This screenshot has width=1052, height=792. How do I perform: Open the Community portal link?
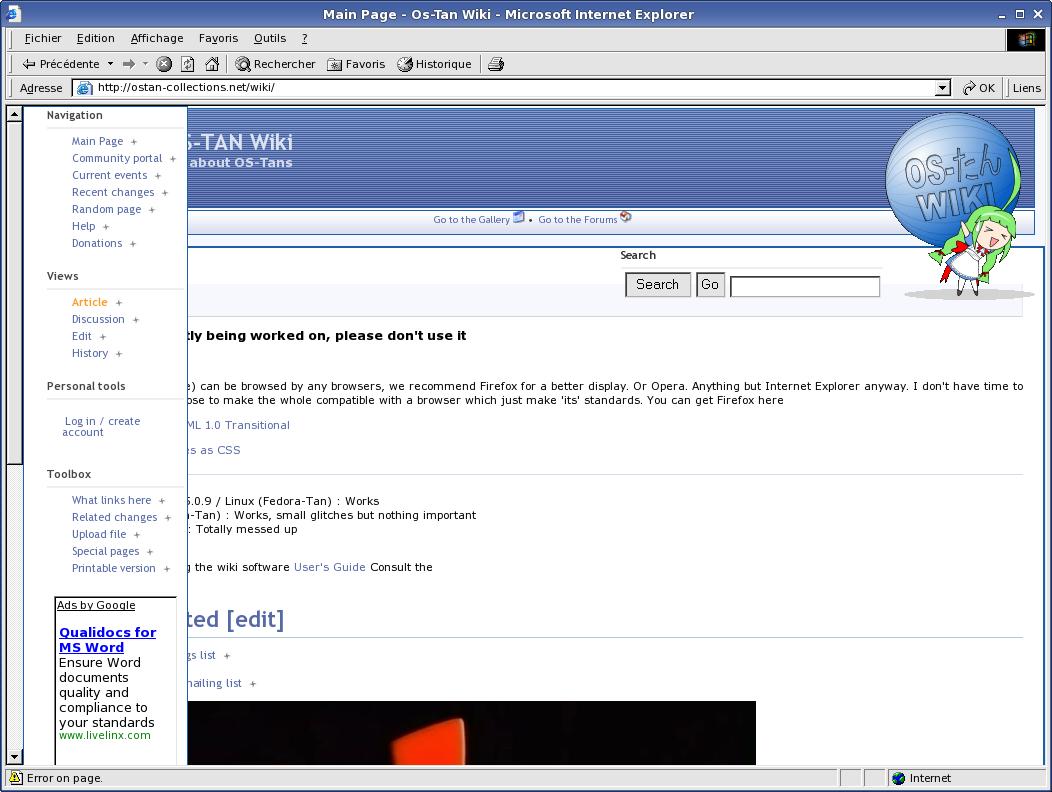[117, 158]
